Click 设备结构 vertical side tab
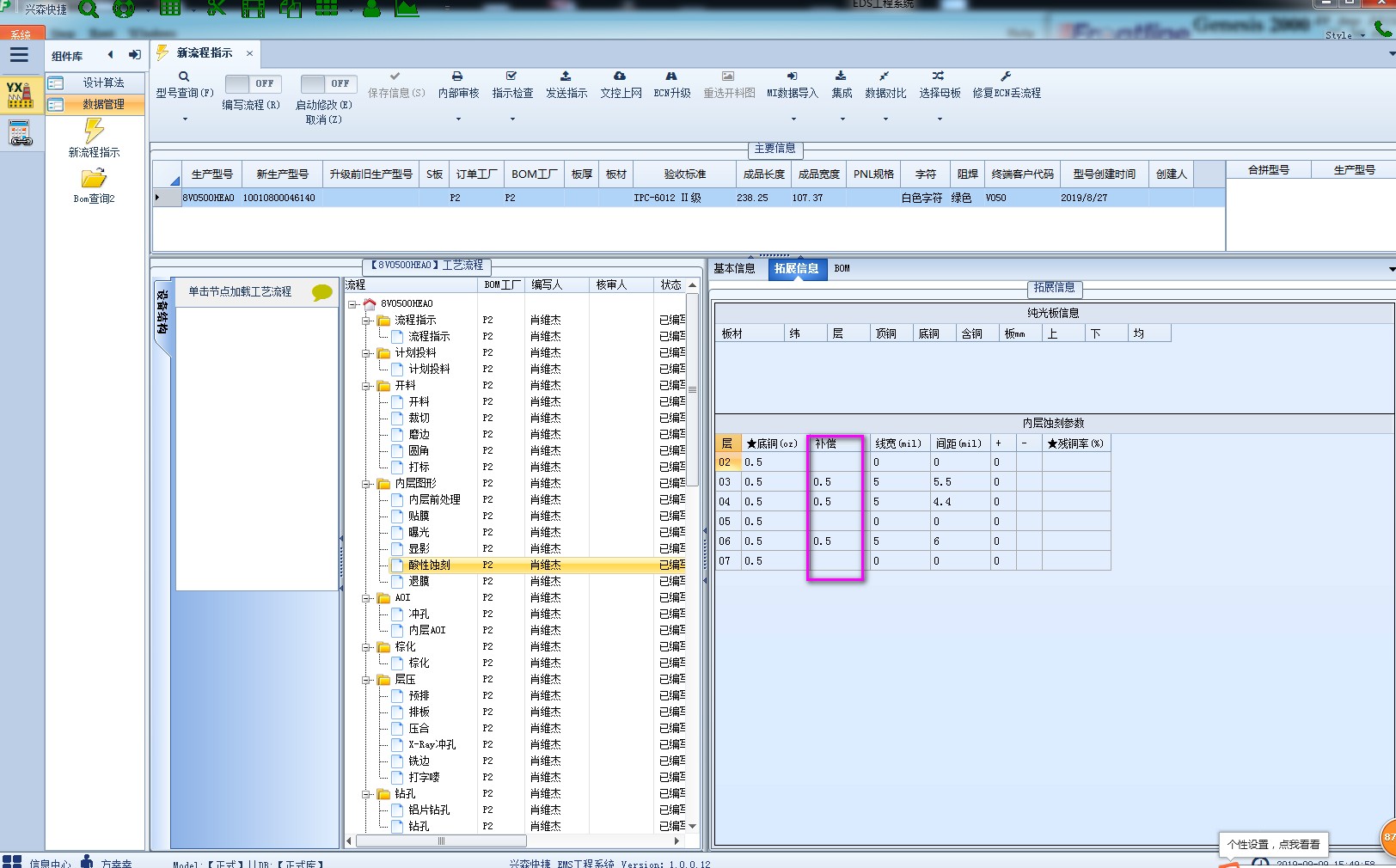 click(x=162, y=312)
